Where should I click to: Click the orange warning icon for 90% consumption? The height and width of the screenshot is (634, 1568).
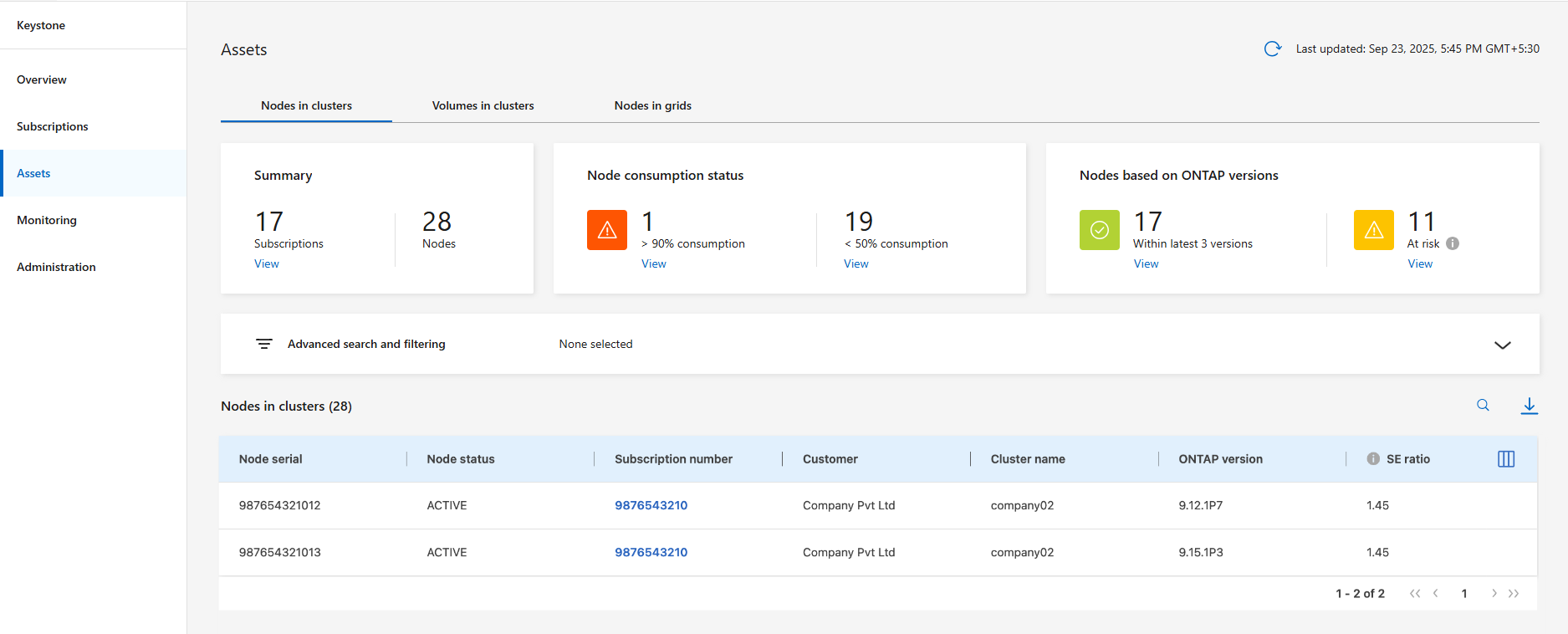(x=607, y=230)
